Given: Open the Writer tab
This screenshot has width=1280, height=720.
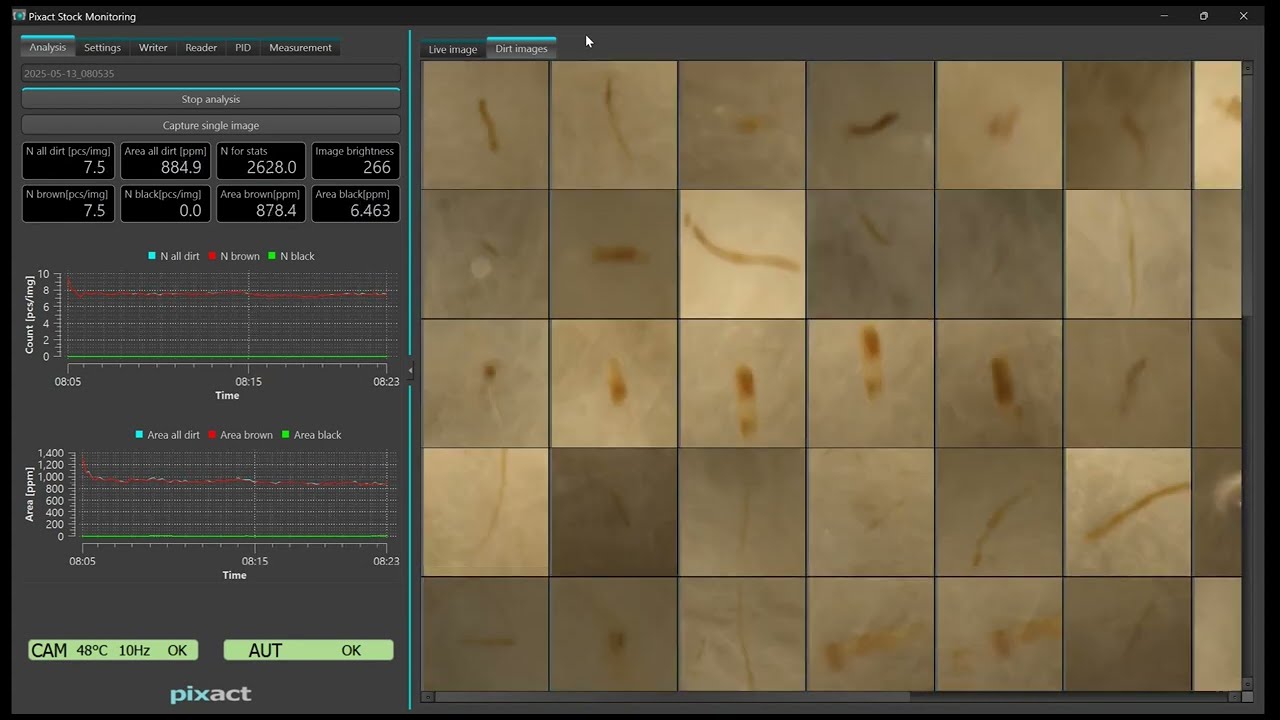Looking at the screenshot, I should point(153,47).
